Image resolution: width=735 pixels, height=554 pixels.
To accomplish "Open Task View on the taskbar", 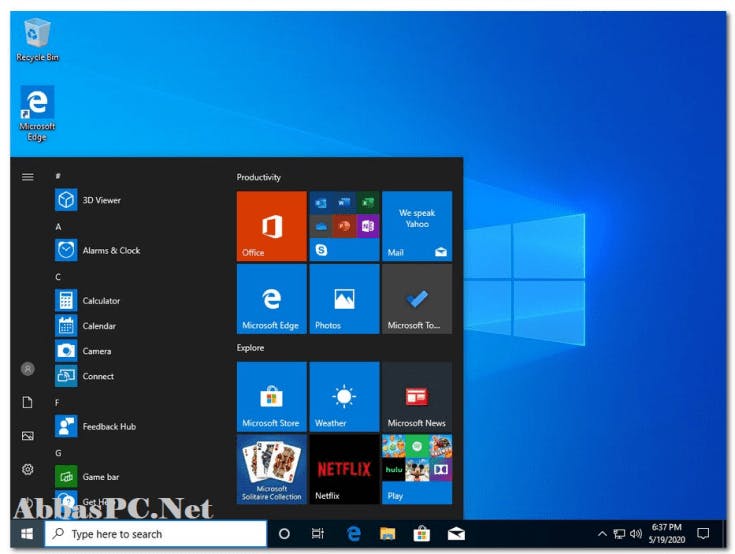I will [318, 533].
